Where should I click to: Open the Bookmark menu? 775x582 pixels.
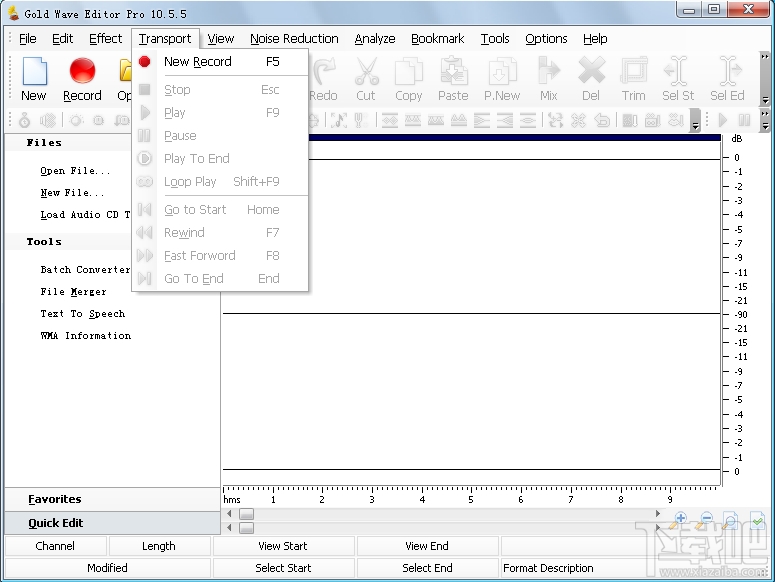coord(437,39)
